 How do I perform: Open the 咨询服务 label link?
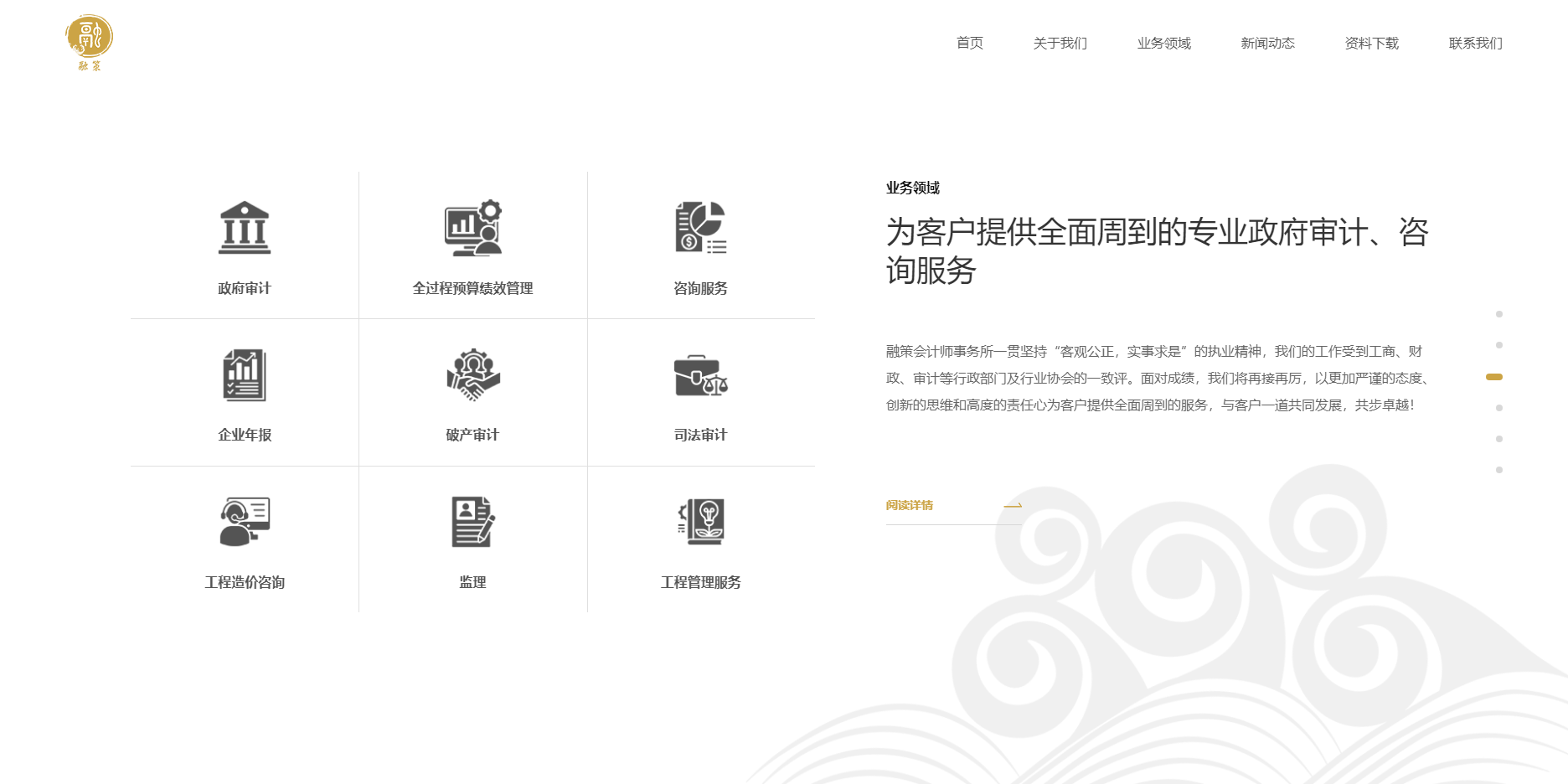(x=701, y=288)
